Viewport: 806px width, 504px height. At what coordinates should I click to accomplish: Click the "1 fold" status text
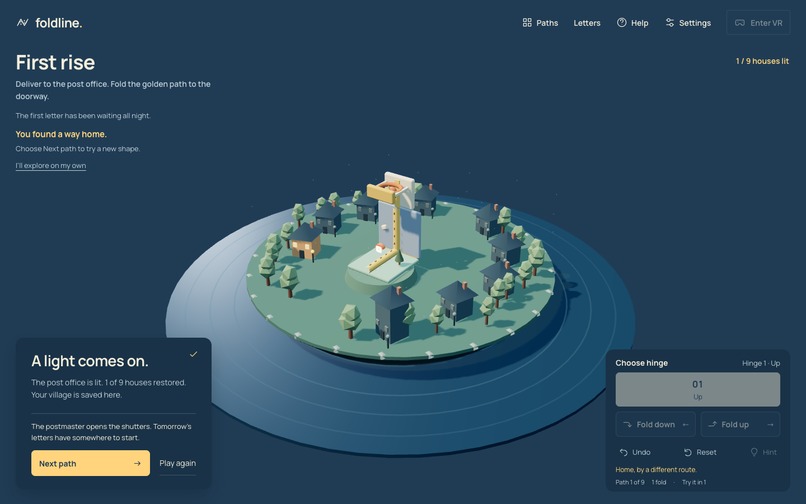click(659, 482)
